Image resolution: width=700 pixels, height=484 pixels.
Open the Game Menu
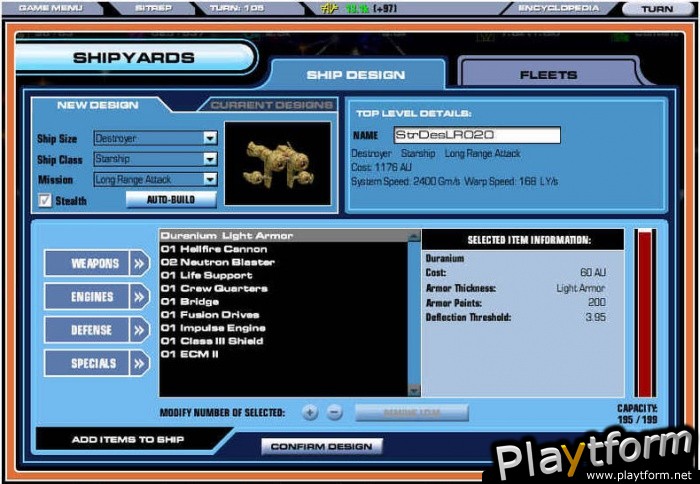[50, 8]
